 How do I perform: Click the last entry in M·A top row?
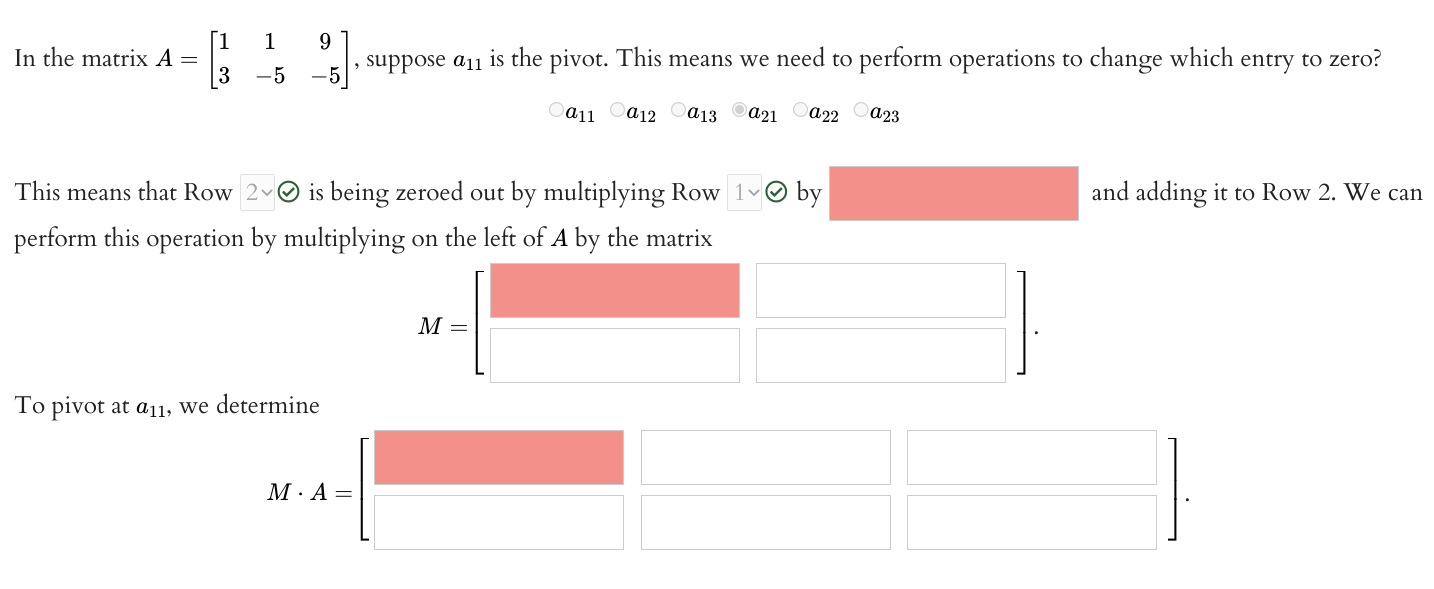[x=1031, y=457]
